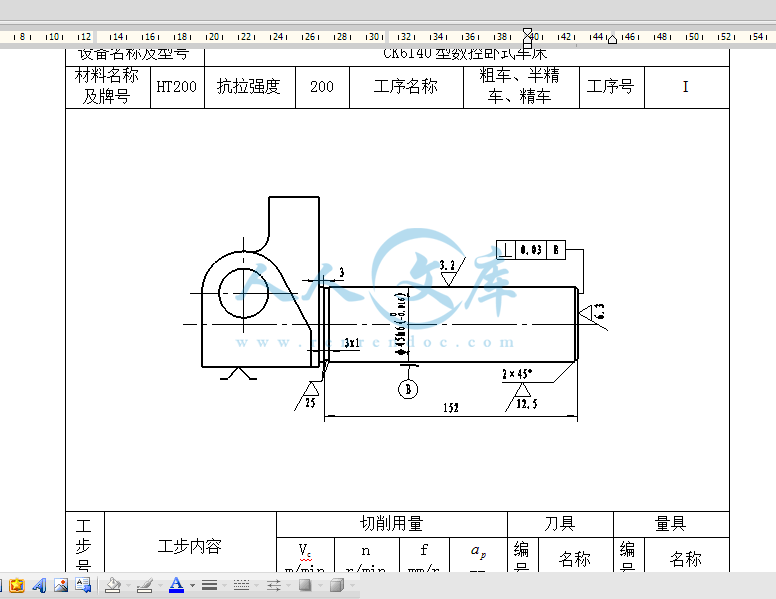Image resolution: width=776 pixels, height=599 pixels.
Task: Select the circled B datum symbol in the drawing
Action: pyautogui.click(x=408, y=389)
